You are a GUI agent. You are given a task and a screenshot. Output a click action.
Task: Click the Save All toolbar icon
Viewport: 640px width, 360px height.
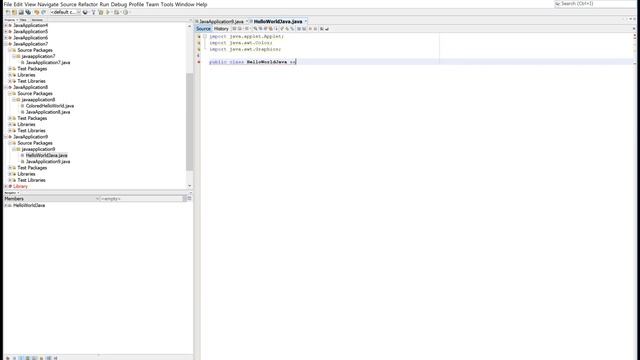[x=28, y=12]
